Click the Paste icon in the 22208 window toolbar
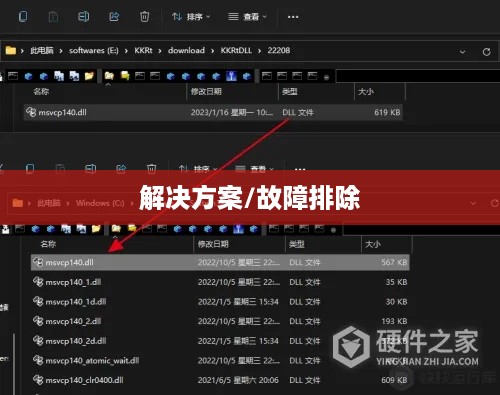500x395 pixels. (53, 16)
